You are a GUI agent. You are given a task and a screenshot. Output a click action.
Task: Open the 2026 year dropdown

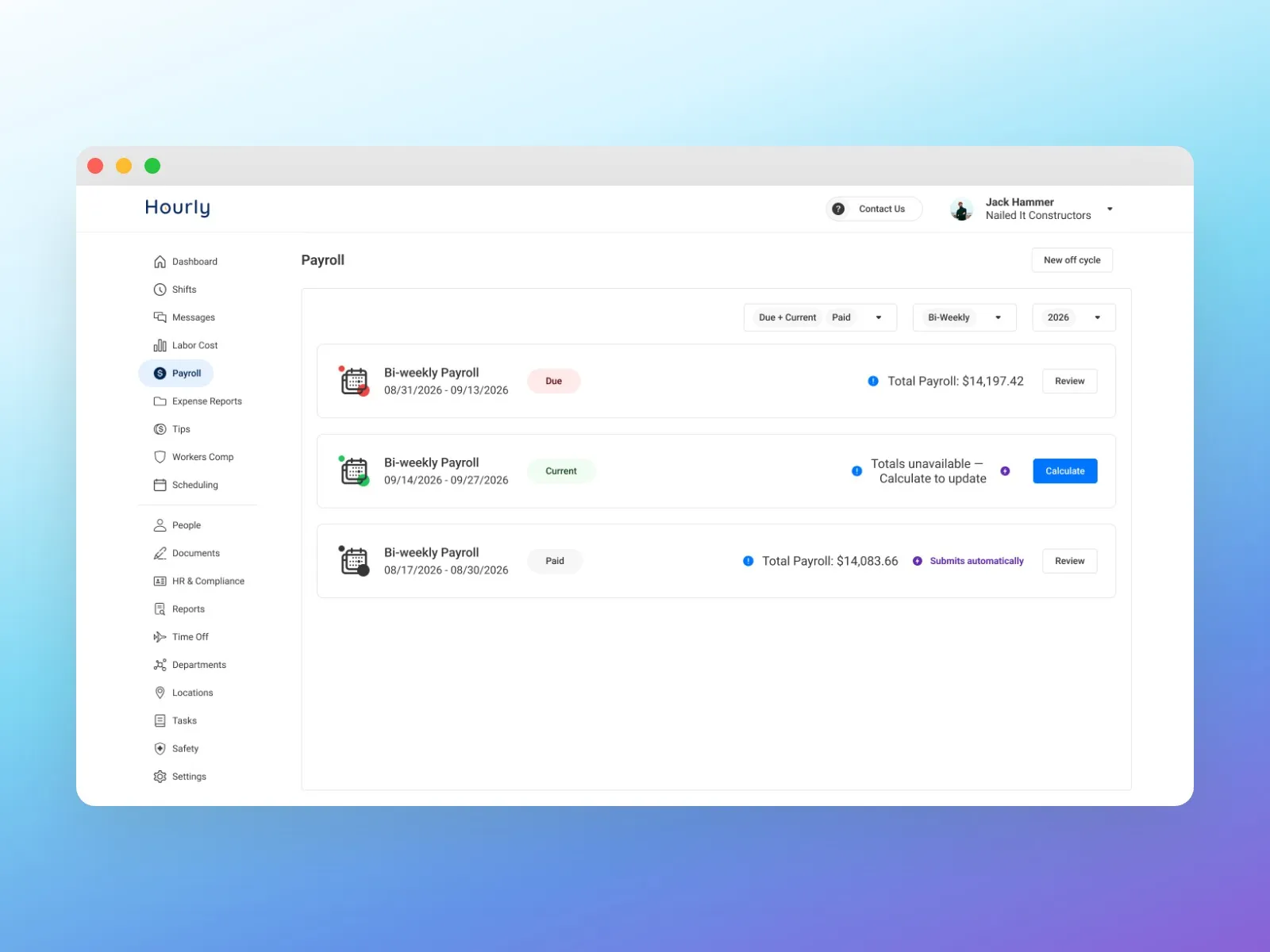pyautogui.click(x=1073, y=317)
